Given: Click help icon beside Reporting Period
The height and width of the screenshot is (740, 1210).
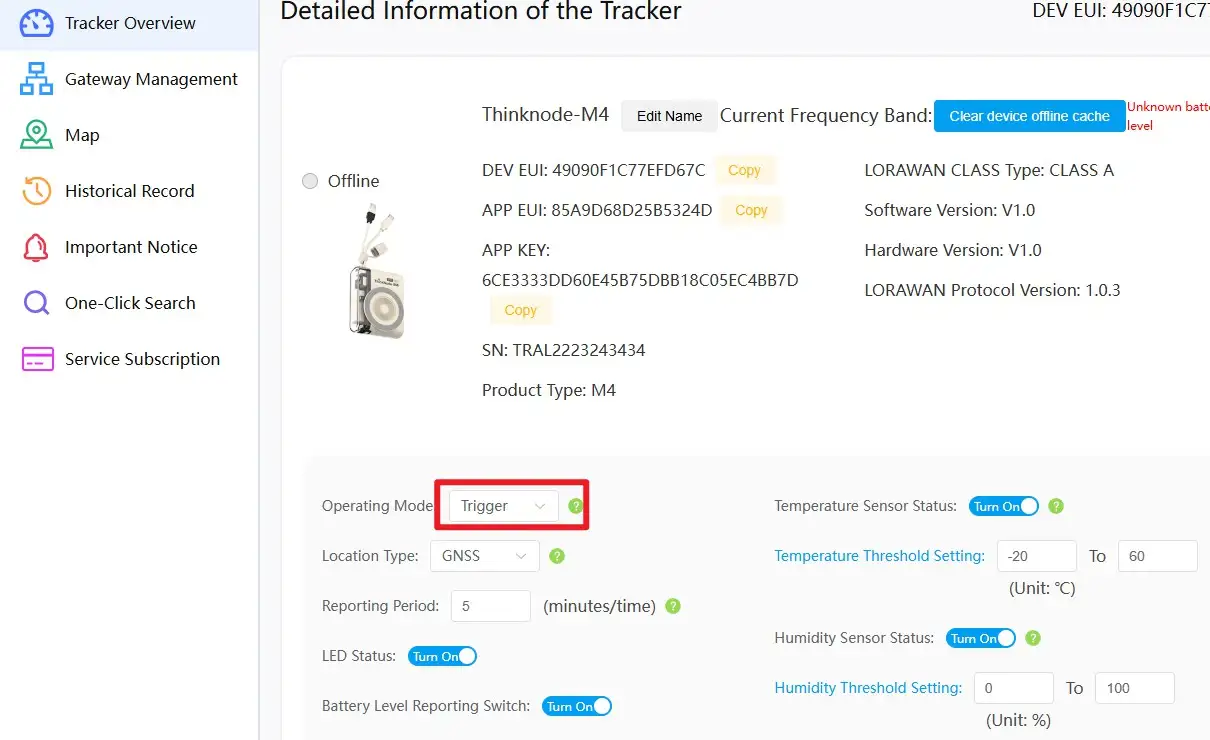Looking at the screenshot, I should point(673,606).
